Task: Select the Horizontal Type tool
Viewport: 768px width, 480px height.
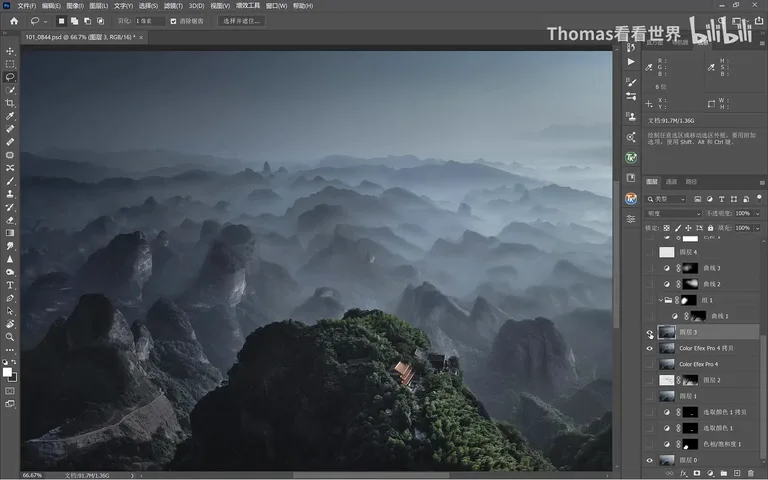Action: (x=10, y=285)
